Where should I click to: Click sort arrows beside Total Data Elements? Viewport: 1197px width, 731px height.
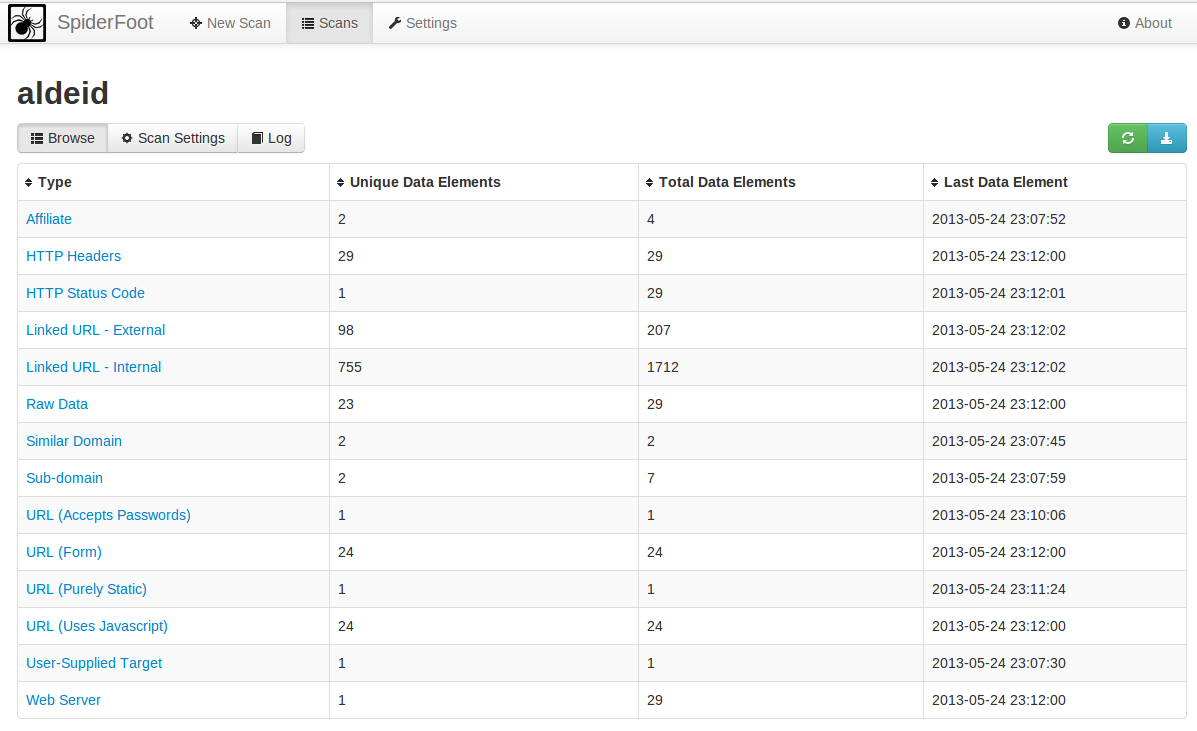point(650,183)
